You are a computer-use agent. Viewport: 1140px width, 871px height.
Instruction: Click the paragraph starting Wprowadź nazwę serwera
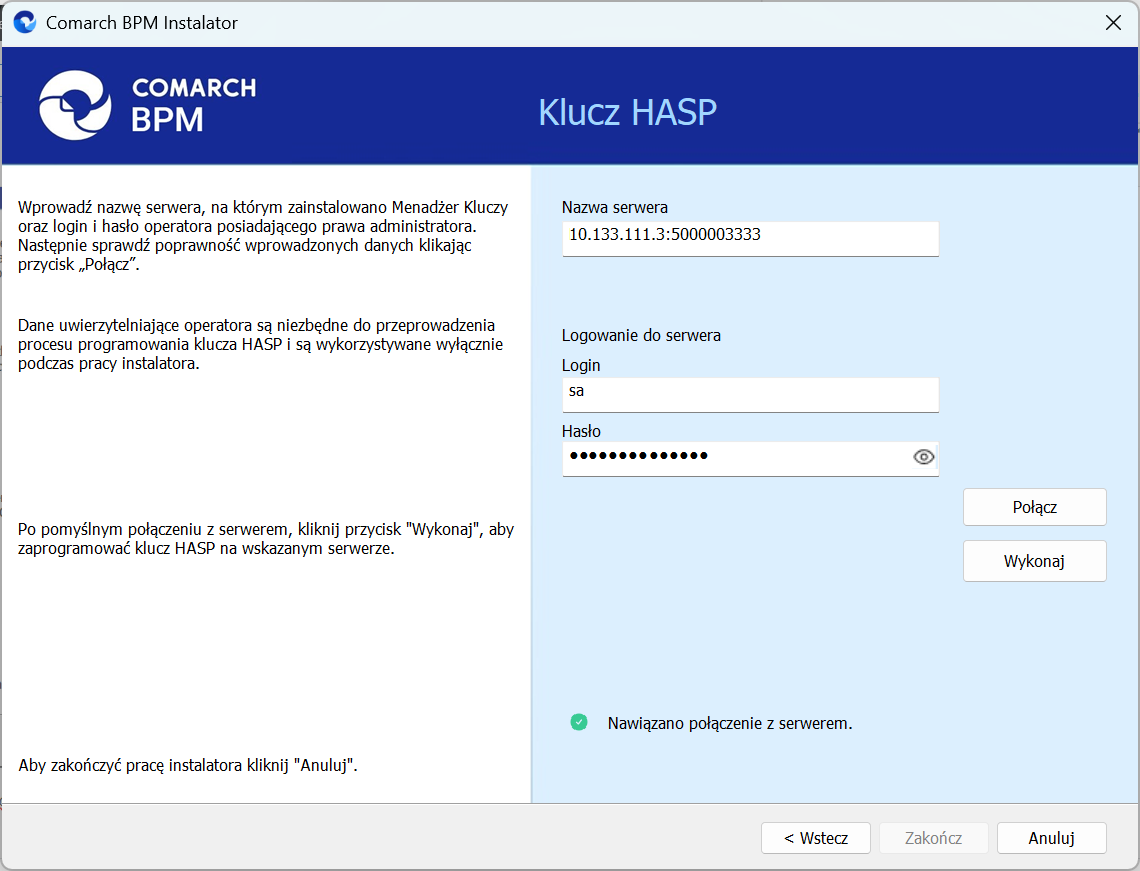(x=263, y=236)
